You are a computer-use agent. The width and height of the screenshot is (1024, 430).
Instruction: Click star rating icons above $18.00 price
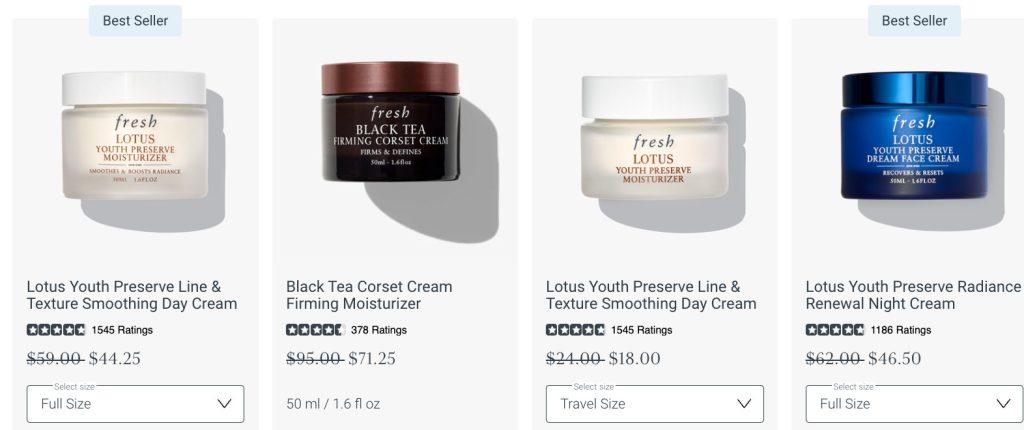pyautogui.click(x=575, y=330)
